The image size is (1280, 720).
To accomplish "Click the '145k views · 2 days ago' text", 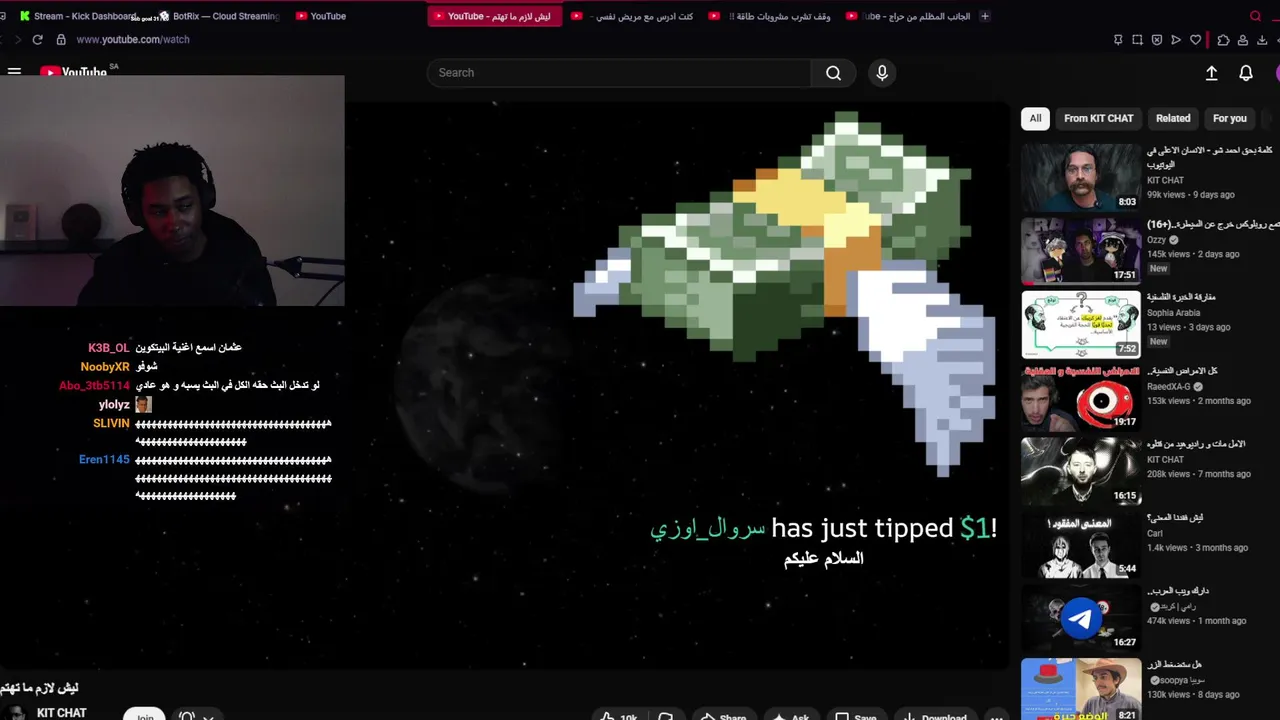I will tap(1193, 254).
